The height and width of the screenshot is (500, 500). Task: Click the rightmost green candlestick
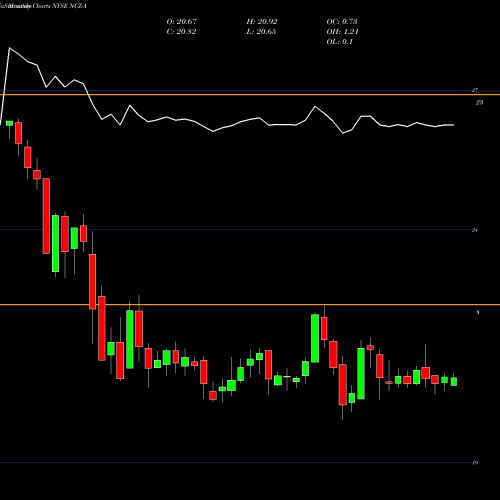pyautogui.click(x=454, y=381)
